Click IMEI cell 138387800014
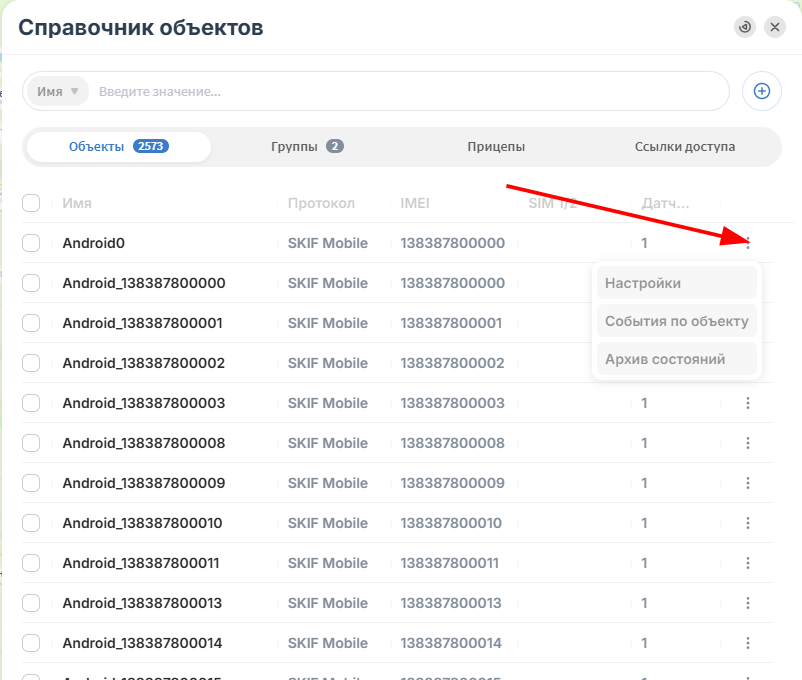Screen dimensions: 802x680 pyautogui.click(x=451, y=643)
